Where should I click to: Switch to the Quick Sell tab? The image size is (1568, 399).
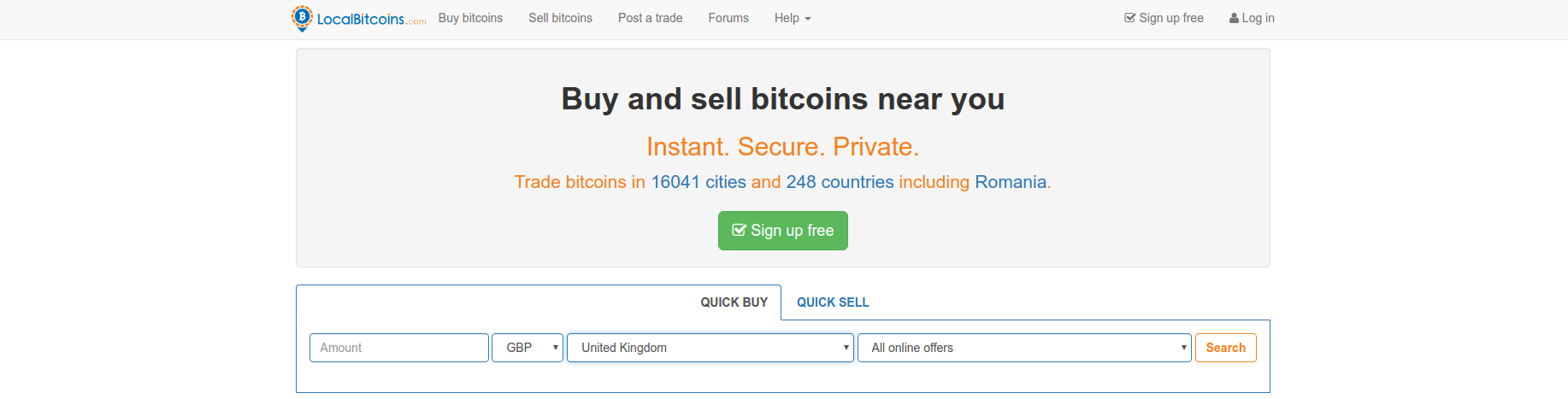click(x=833, y=302)
